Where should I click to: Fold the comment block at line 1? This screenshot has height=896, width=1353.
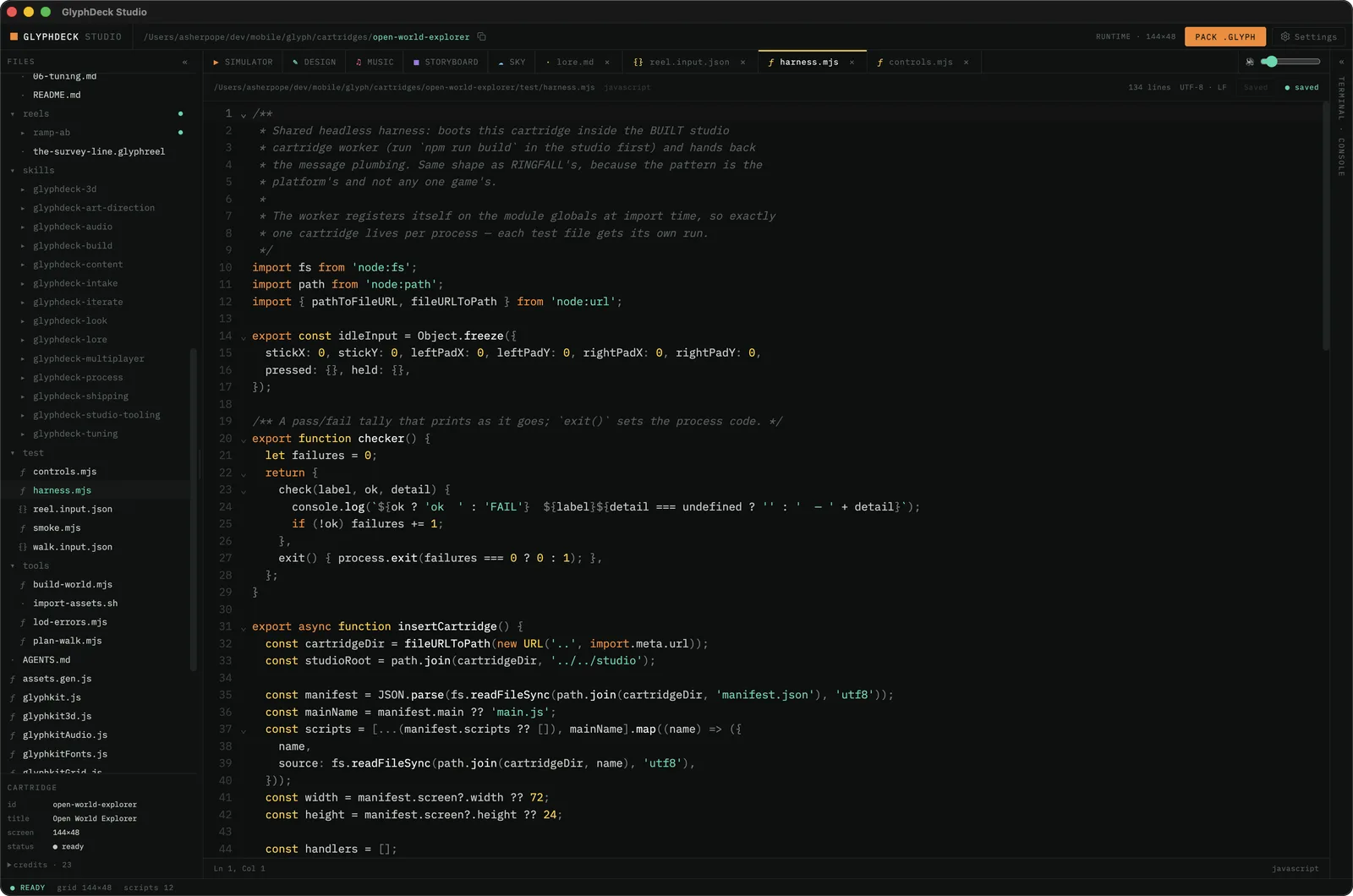click(x=244, y=115)
